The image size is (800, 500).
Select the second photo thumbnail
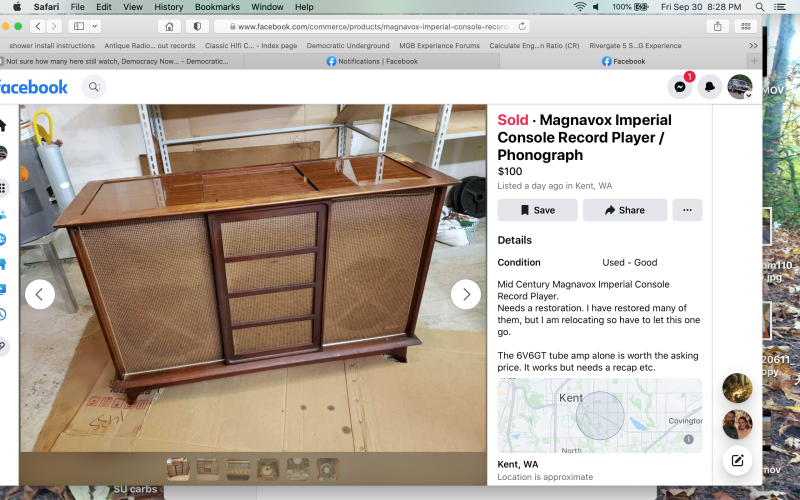point(208,469)
